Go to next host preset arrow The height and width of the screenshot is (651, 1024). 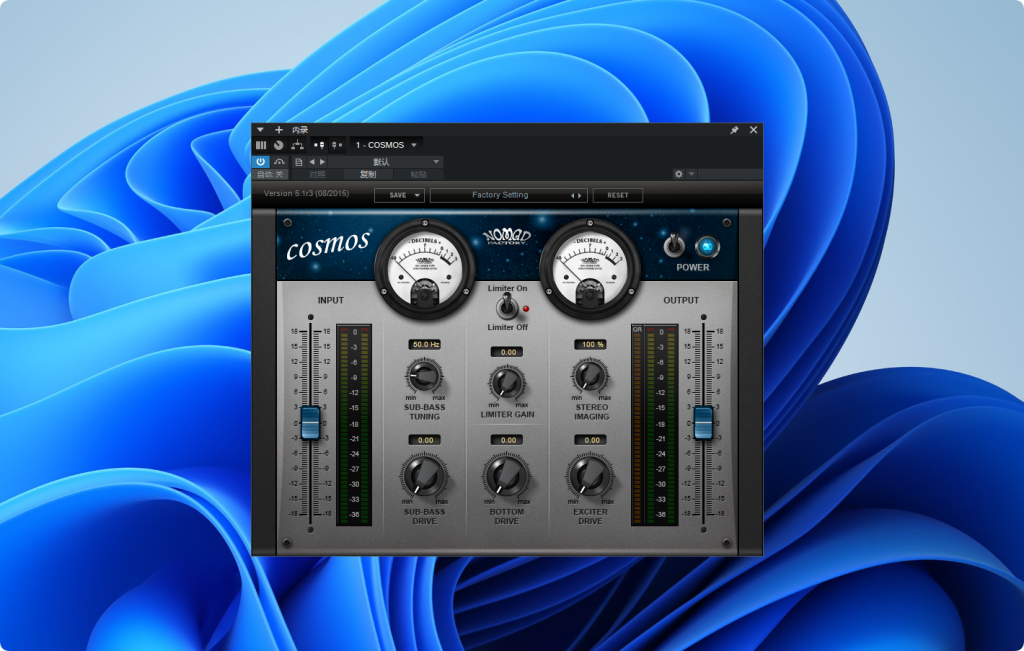(x=322, y=162)
